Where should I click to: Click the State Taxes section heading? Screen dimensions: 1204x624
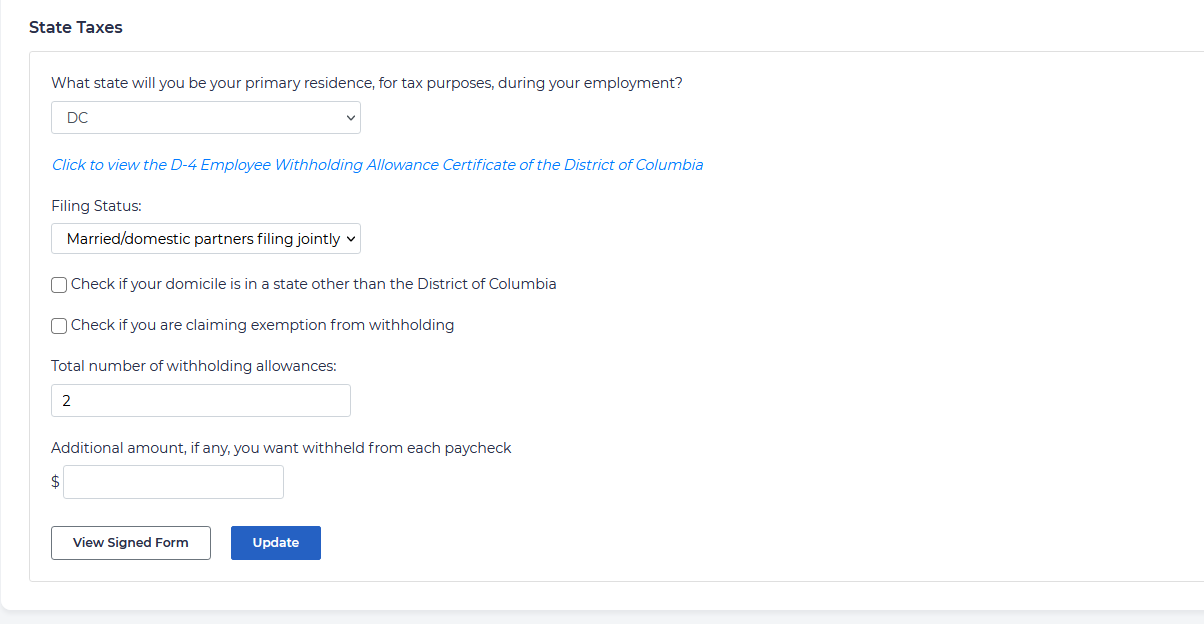pos(76,28)
